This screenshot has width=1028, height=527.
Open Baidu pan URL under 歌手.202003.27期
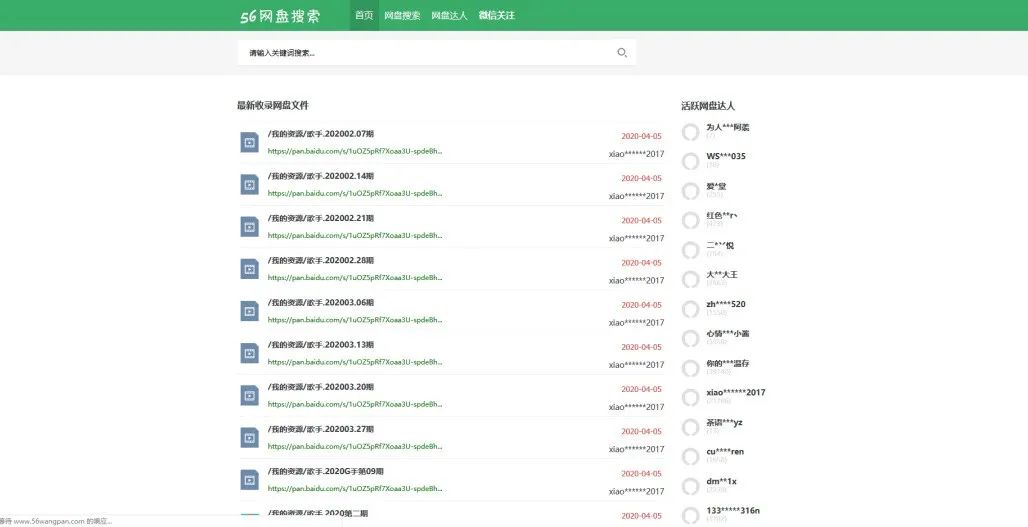(x=355, y=446)
